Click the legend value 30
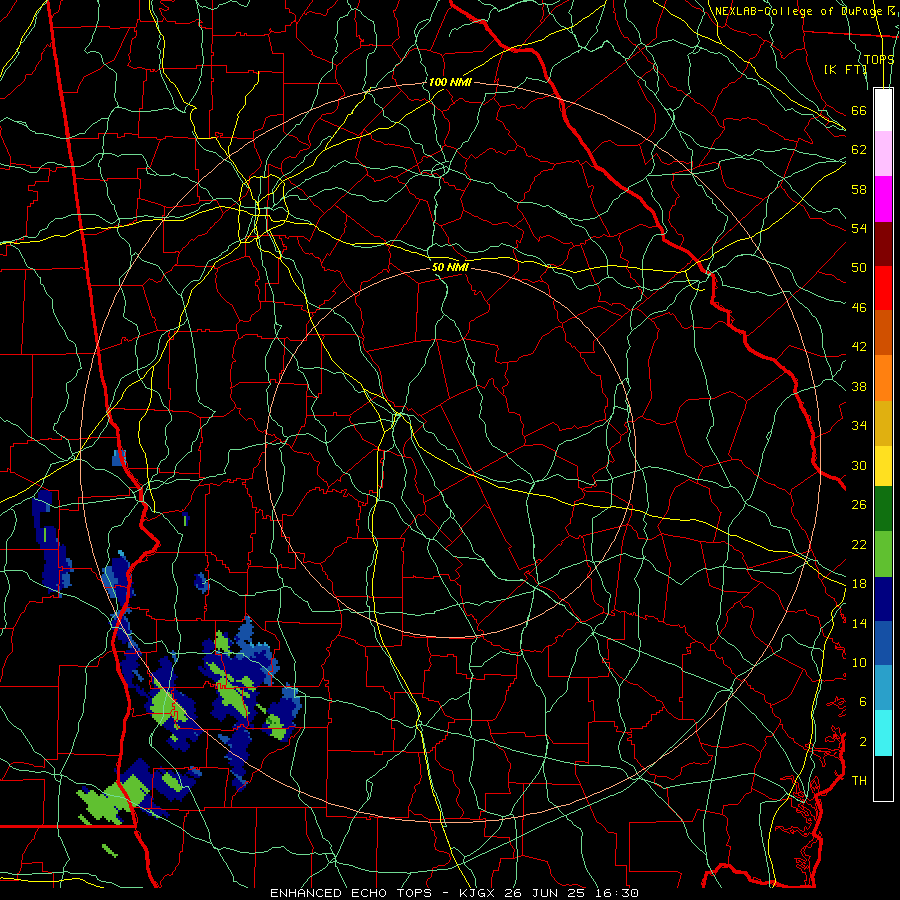Screen dimensions: 900x900 pyautogui.click(x=859, y=465)
